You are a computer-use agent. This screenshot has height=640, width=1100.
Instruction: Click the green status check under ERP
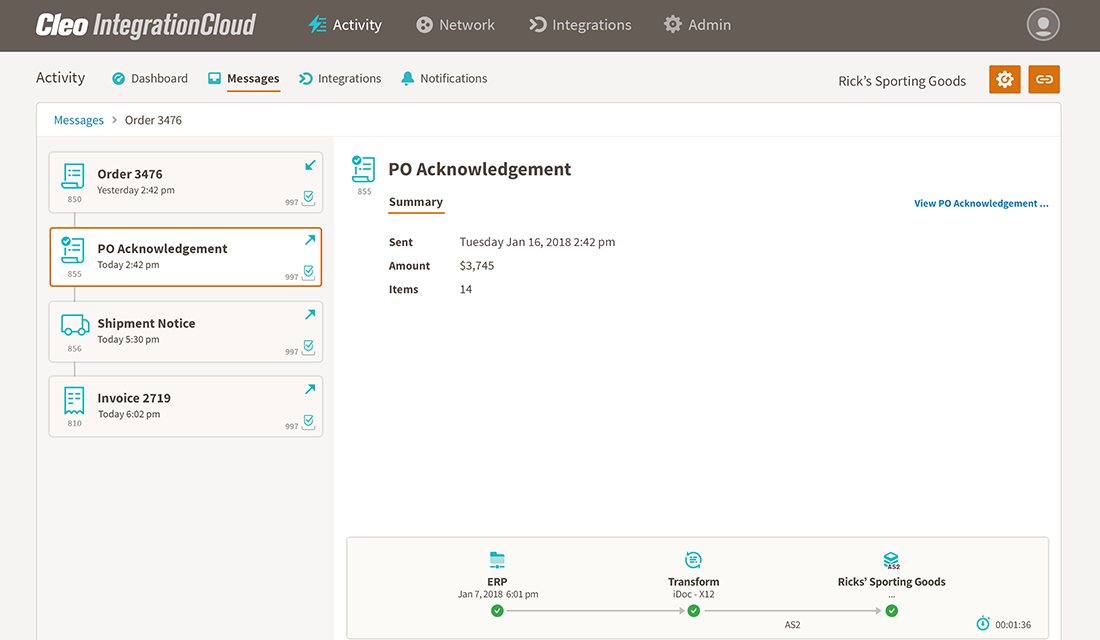pos(497,611)
